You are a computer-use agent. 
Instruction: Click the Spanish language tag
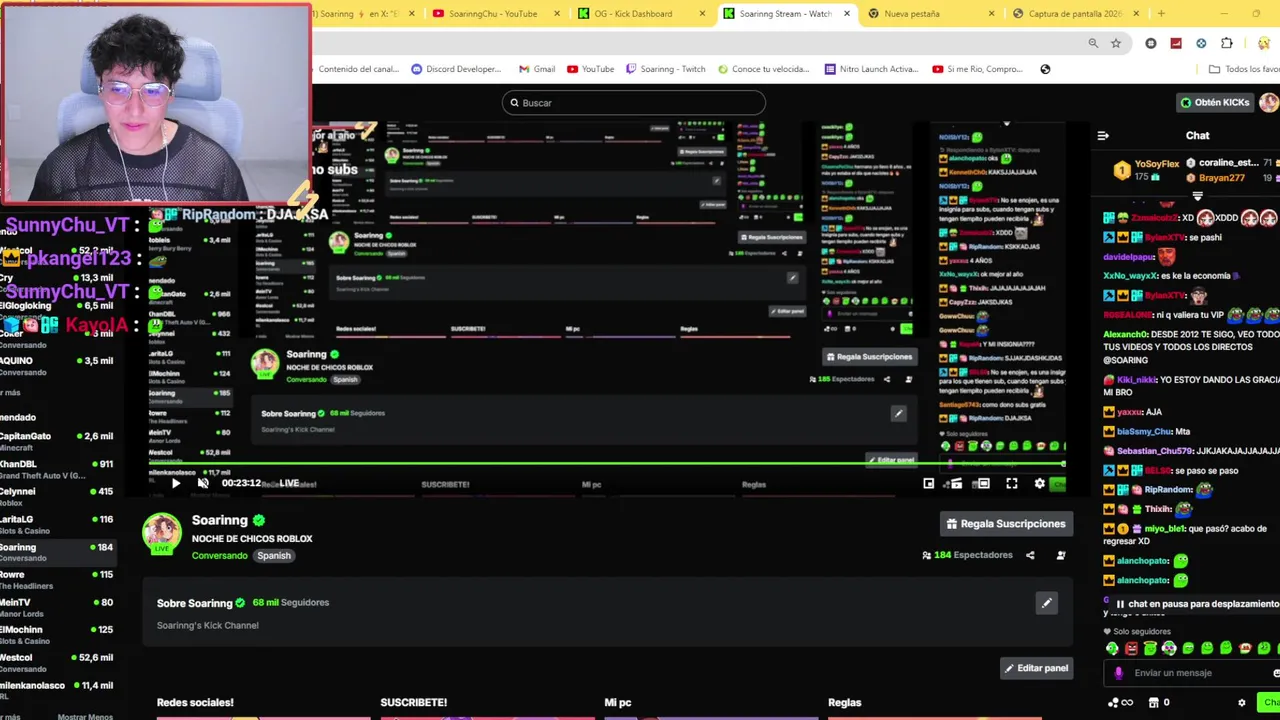pos(274,556)
